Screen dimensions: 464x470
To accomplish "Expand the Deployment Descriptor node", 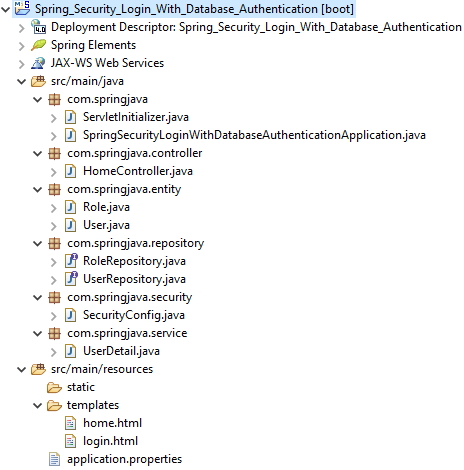I will (22, 28).
